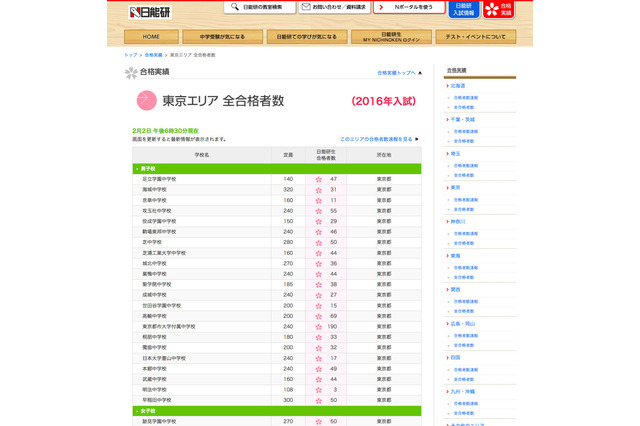Click the 桐朋中学校 school name
Screen dimensions: 640x426
coord(154,337)
